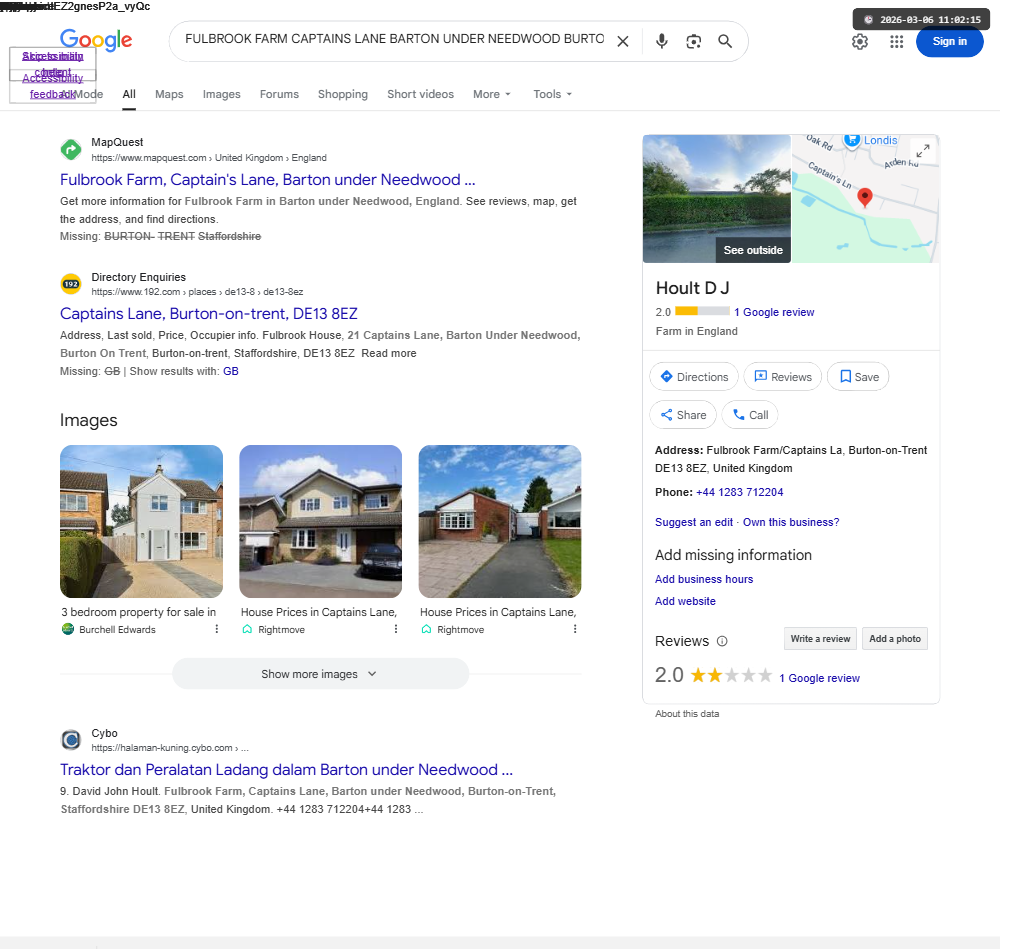Click the Sign in button
1012x949 pixels.
949,41
